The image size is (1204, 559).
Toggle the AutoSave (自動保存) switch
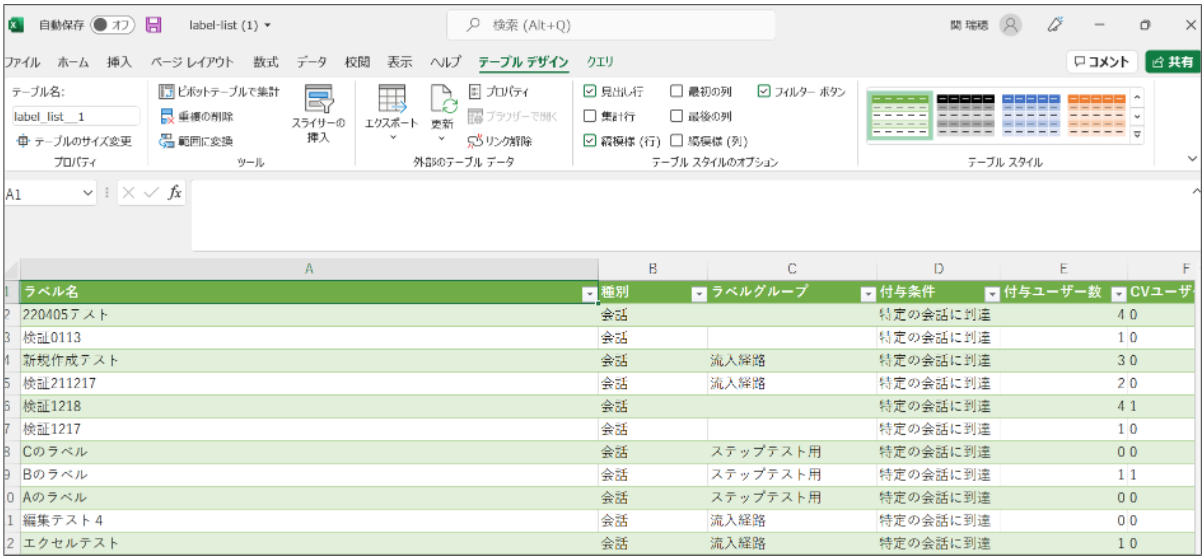point(112,25)
